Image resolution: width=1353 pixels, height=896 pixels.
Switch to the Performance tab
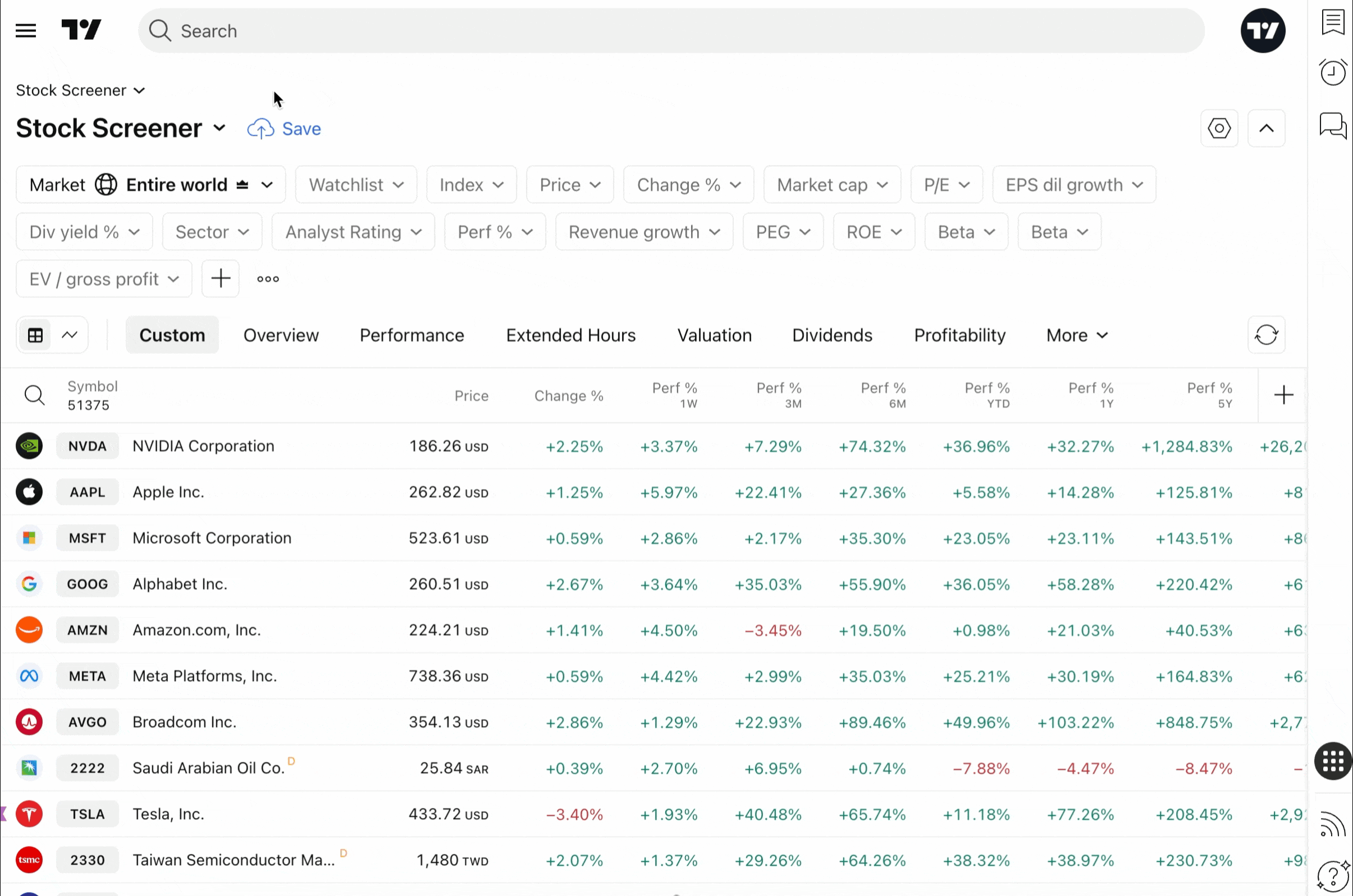click(412, 335)
